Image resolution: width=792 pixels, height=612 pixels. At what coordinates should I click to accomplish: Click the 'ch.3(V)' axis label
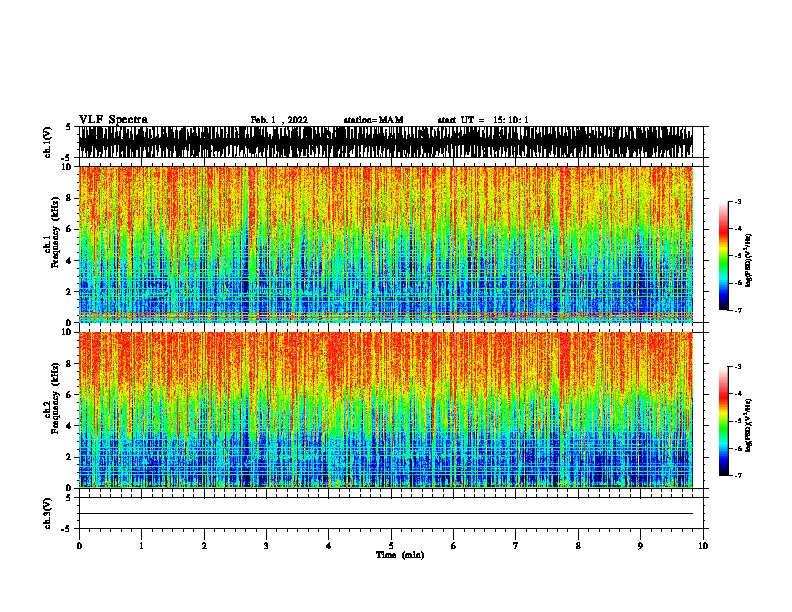click(x=48, y=513)
